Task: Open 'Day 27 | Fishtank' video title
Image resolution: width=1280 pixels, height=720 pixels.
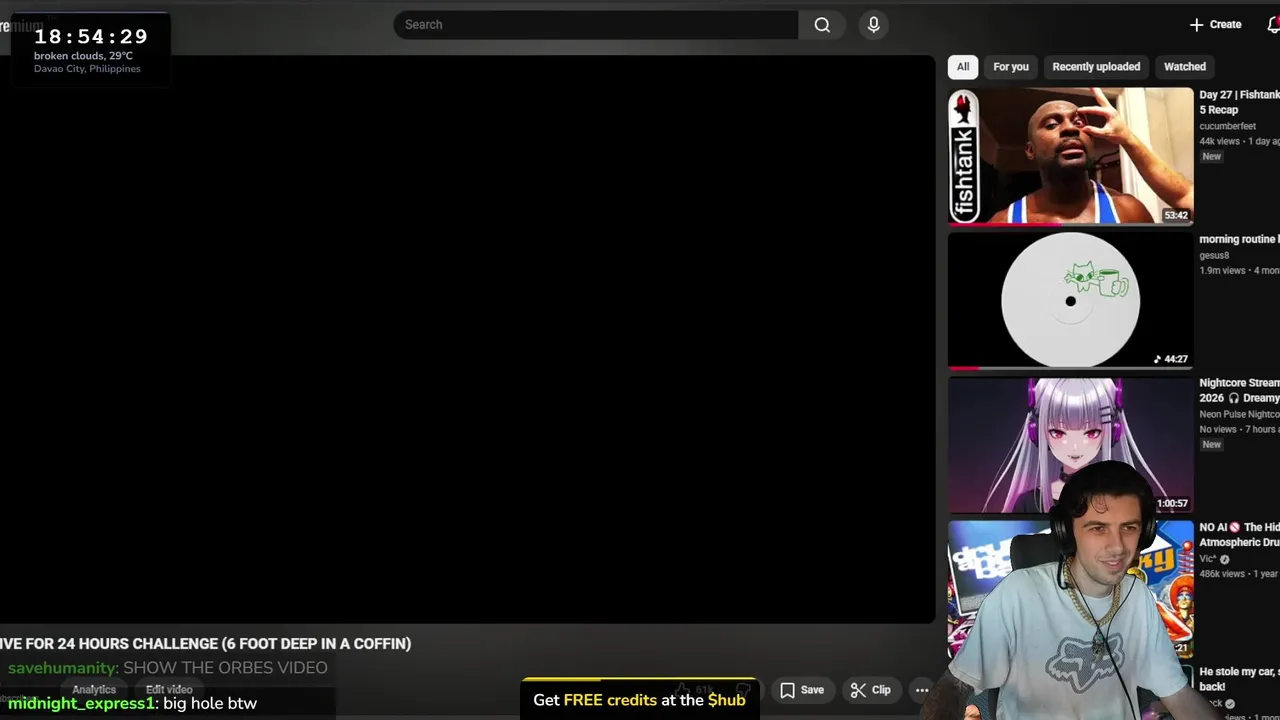Action: pyautogui.click(x=1239, y=102)
